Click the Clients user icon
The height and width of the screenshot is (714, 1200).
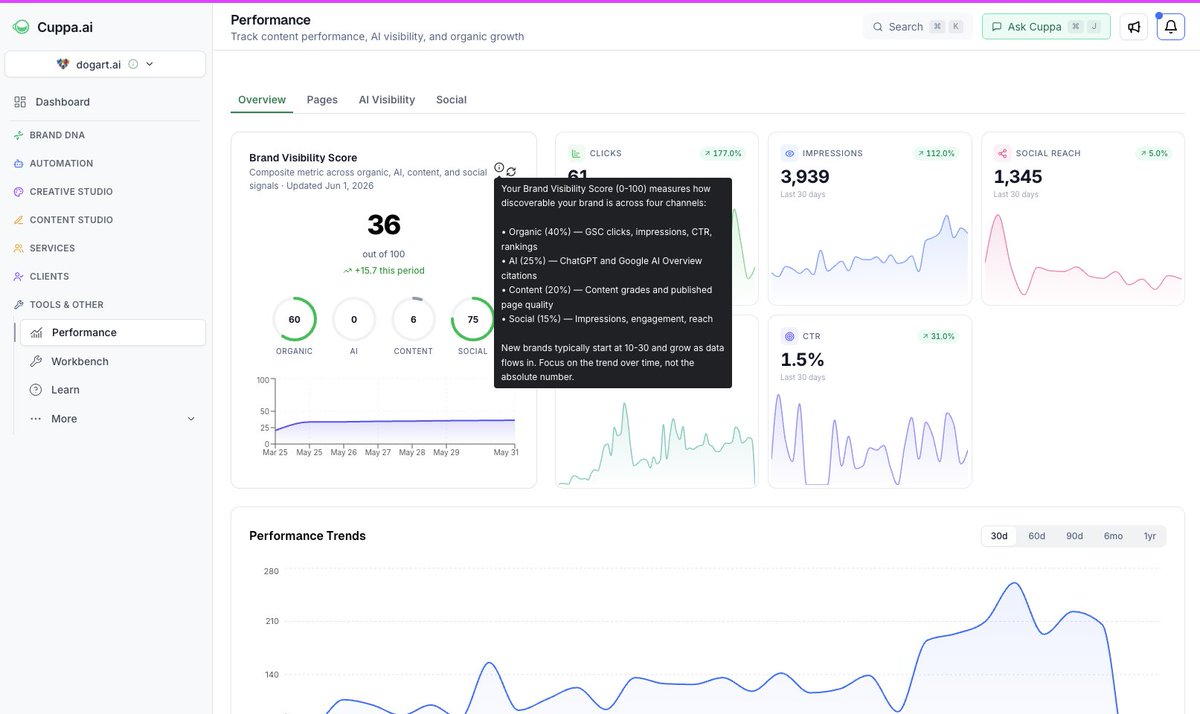pyautogui.click(x=19, y=276)
